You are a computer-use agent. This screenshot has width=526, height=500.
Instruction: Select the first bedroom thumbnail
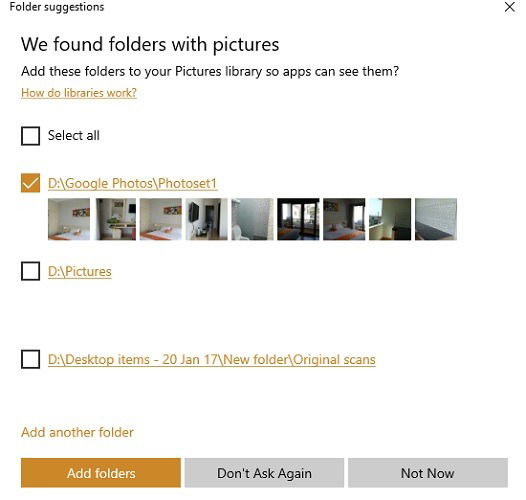pos(69,219)
